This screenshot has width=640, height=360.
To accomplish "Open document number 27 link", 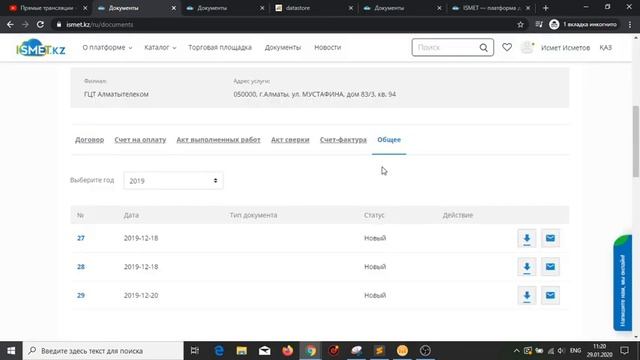I will (x=81, y=238).
